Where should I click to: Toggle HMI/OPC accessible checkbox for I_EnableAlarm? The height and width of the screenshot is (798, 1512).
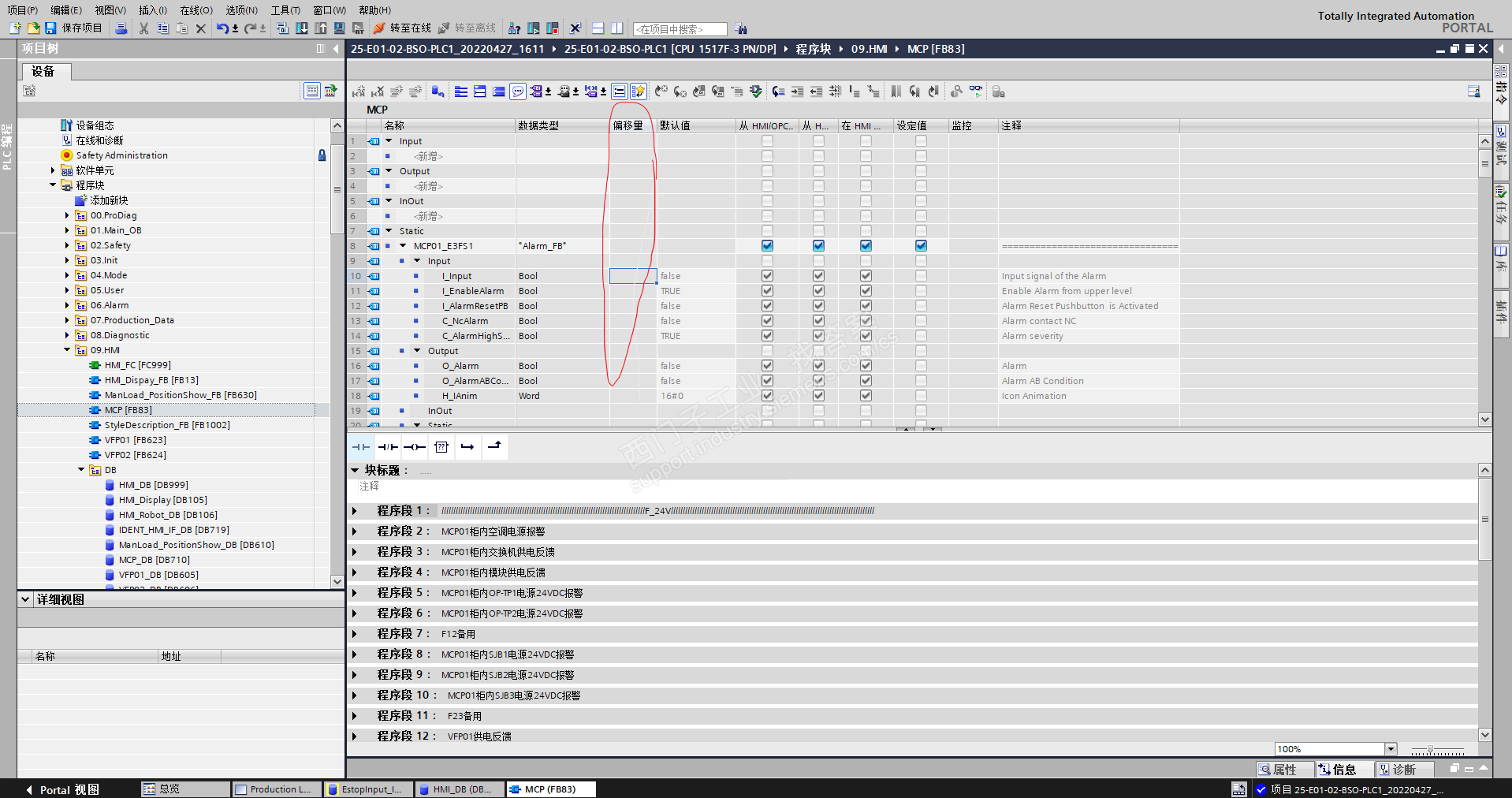click(x=767, y=291)
